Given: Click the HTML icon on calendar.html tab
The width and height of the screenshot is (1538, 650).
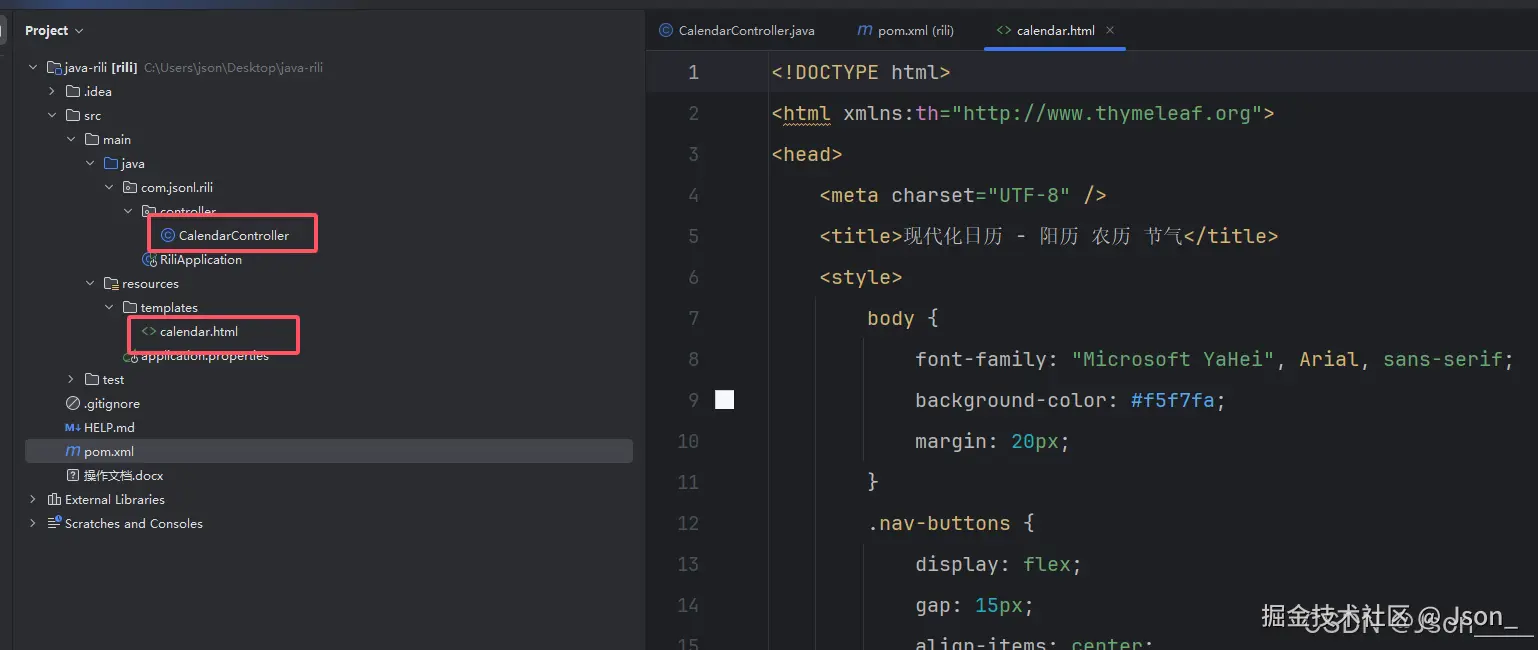Looking at the screenshot, I should click(1003, 31).
